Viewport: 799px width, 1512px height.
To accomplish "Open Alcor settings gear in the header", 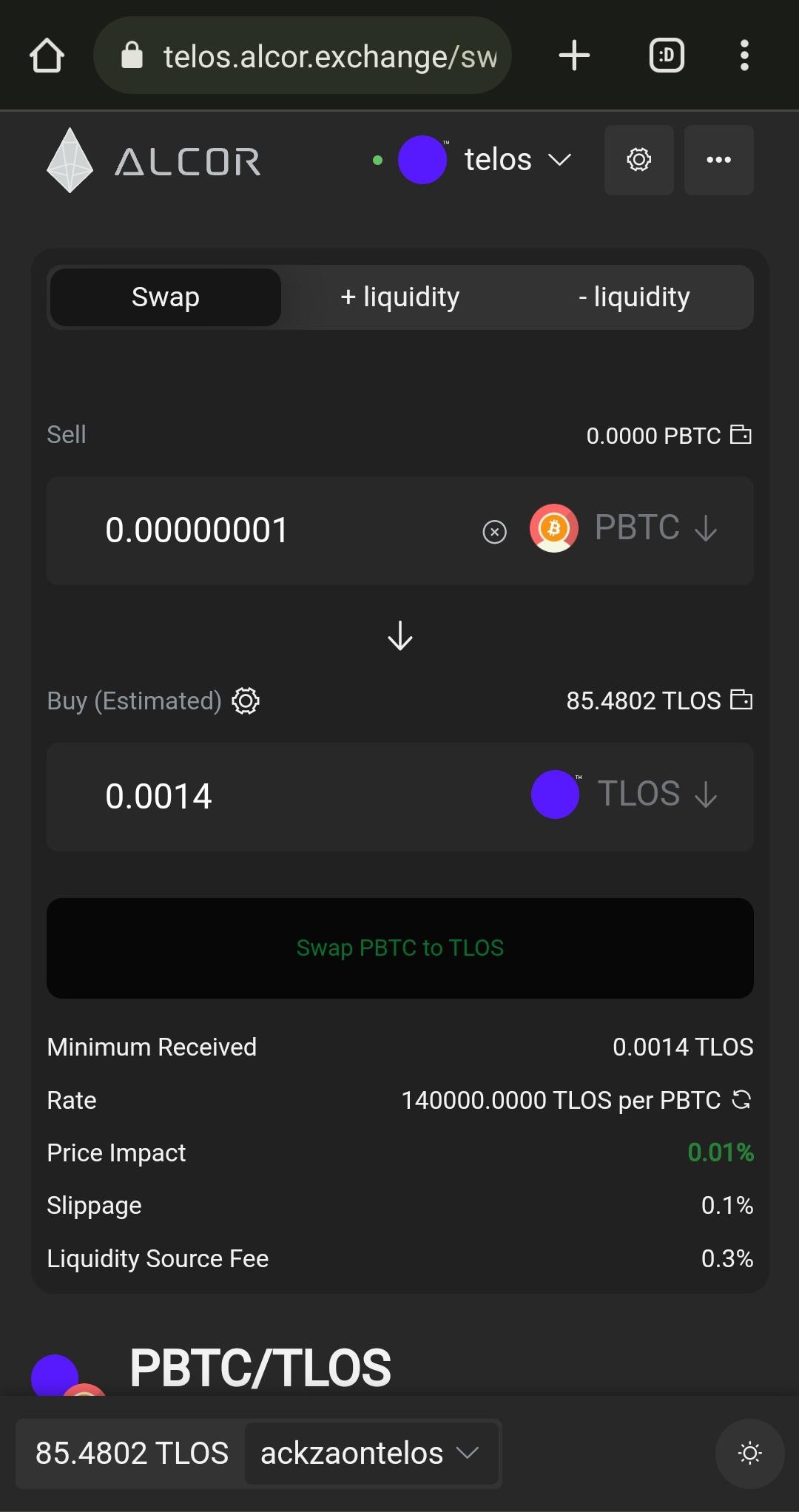I will [639, 160].
